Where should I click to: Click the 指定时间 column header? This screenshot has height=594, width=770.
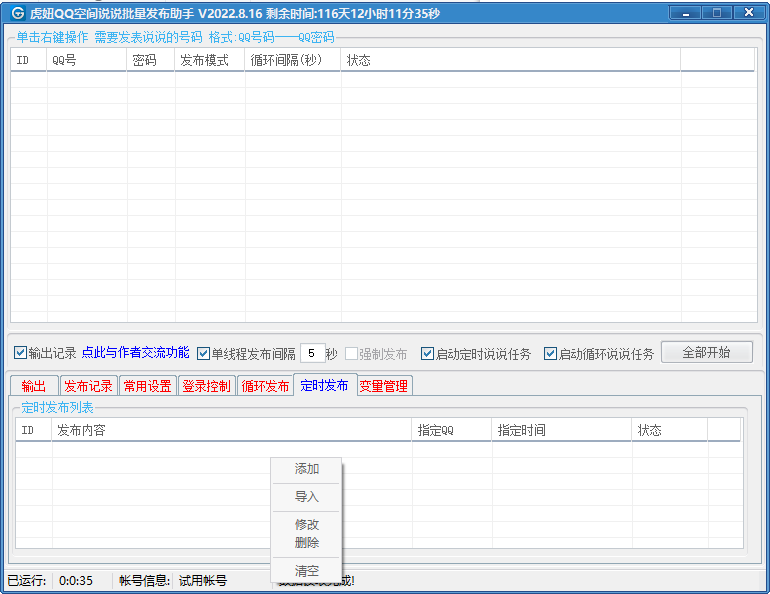point(562,430)
